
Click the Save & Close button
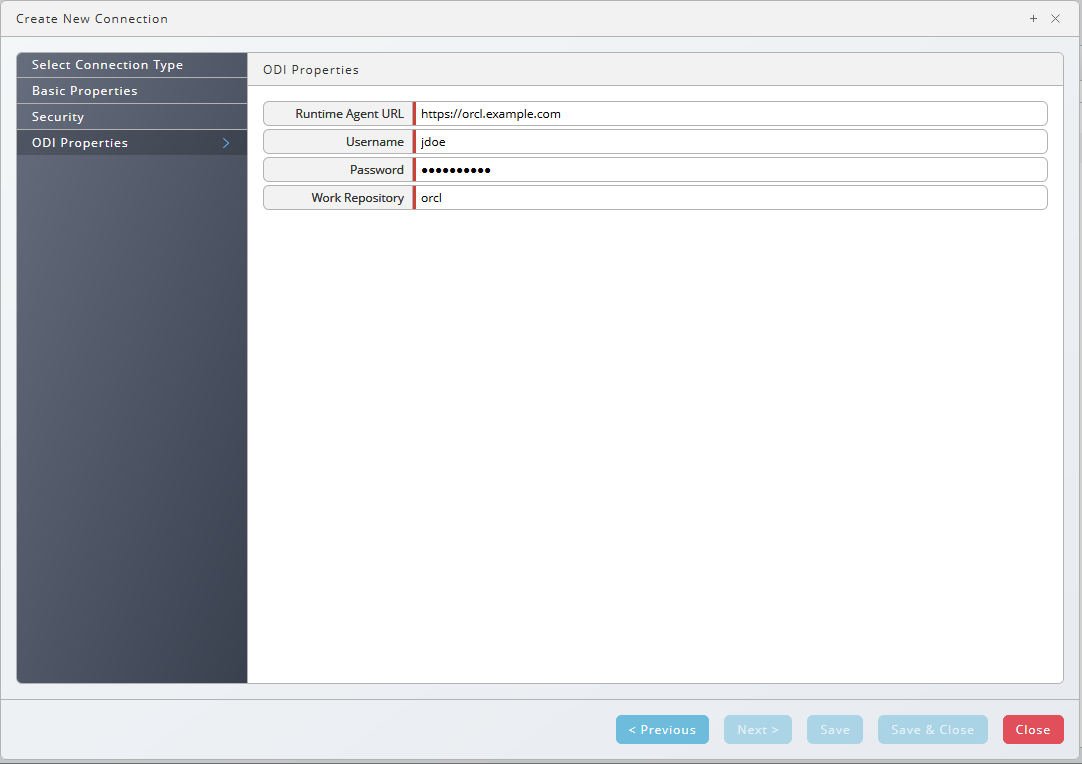coord(932,729)
